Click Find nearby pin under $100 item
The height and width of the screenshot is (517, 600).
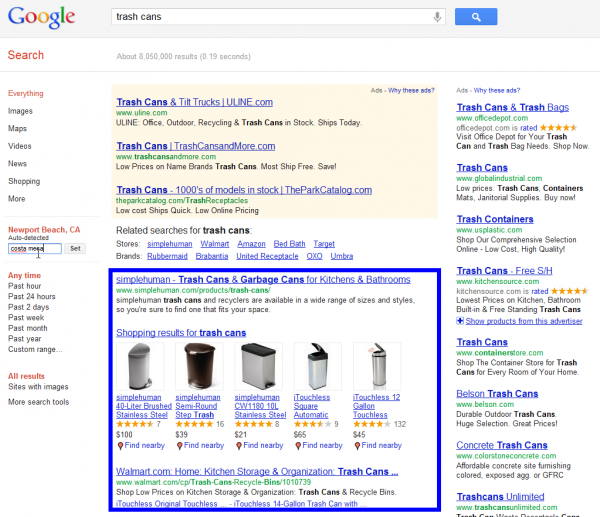141,445
